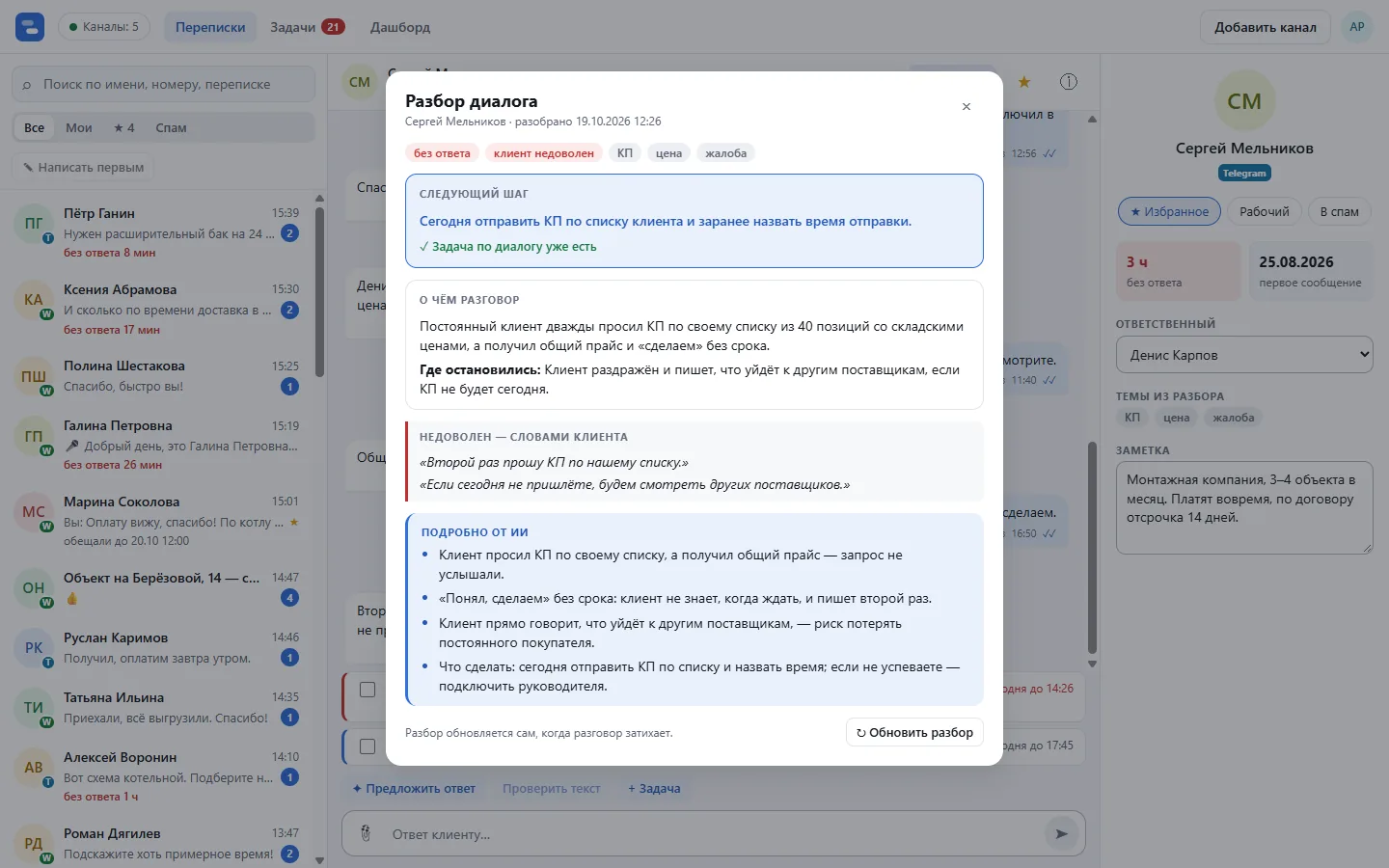Click the ОН avatar for Объект на Берёзовой
The width and height of the screenshot is (1389, 868).
(34, 588)
